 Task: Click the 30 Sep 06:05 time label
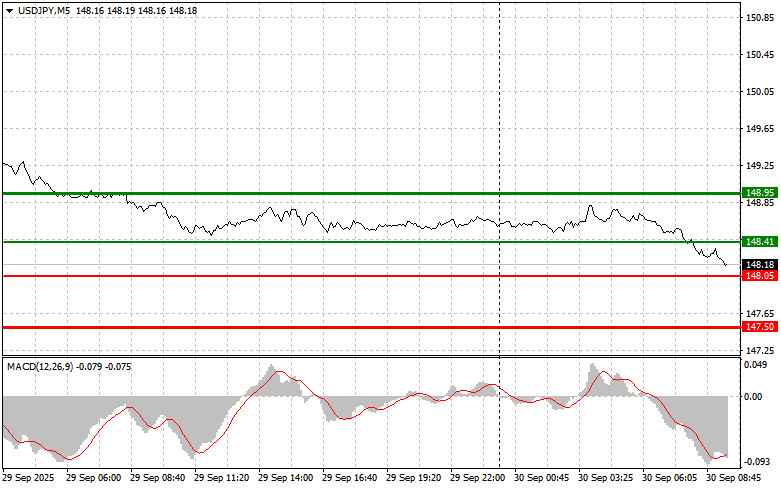coord(670,478)
